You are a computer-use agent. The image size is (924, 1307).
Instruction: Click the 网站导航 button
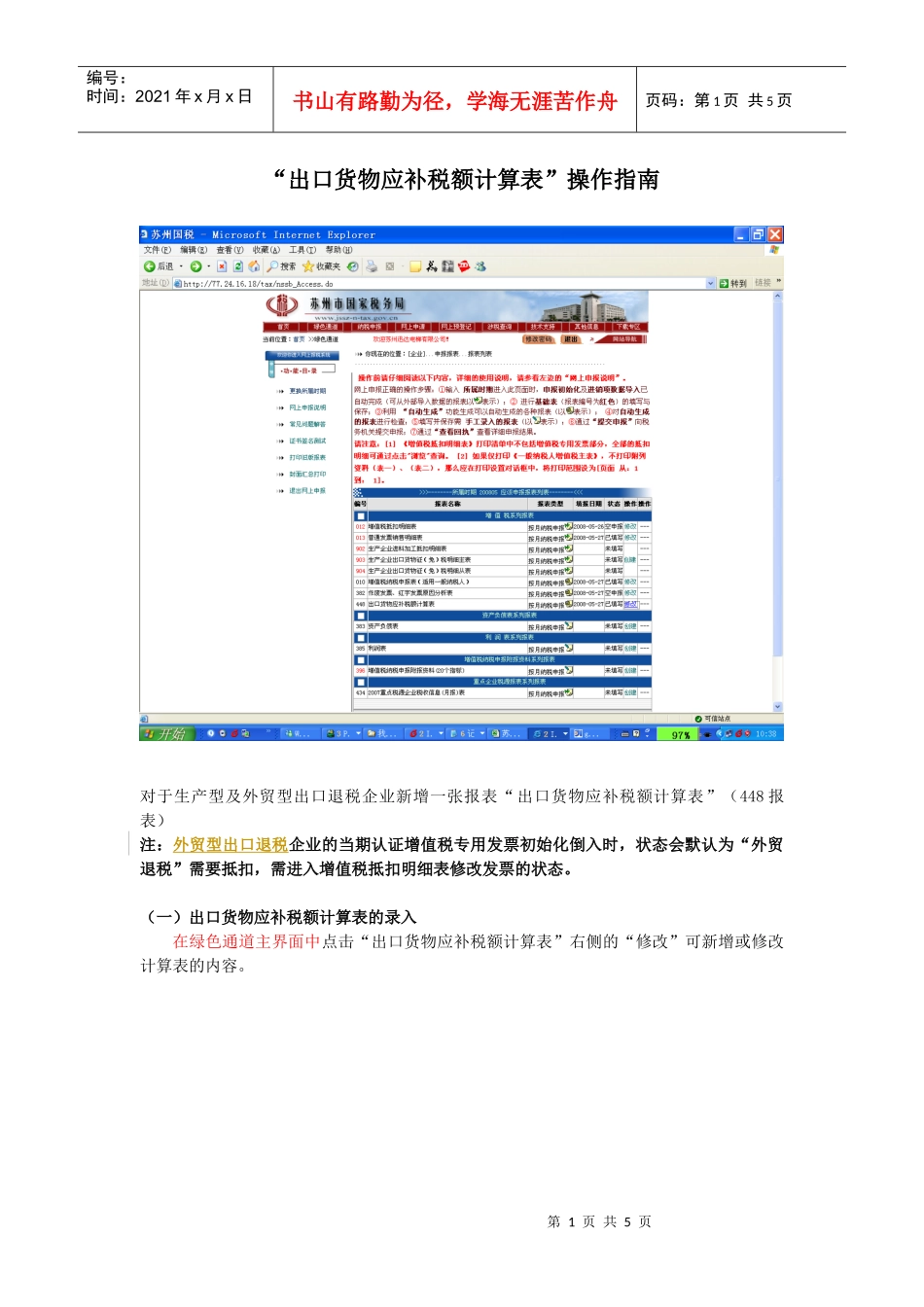(623, 339)
